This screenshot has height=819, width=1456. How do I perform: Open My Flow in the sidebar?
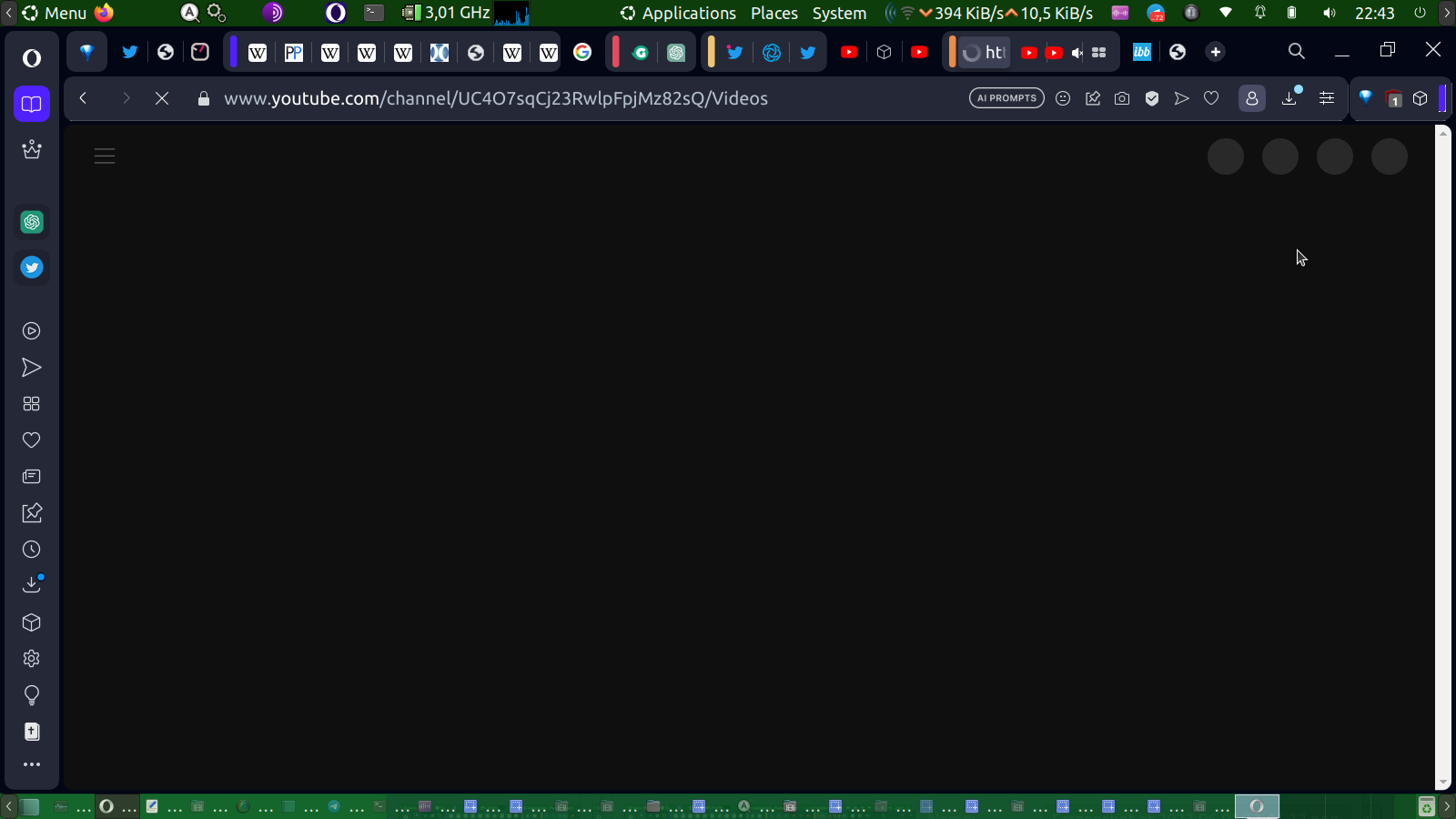coord(32,368)
